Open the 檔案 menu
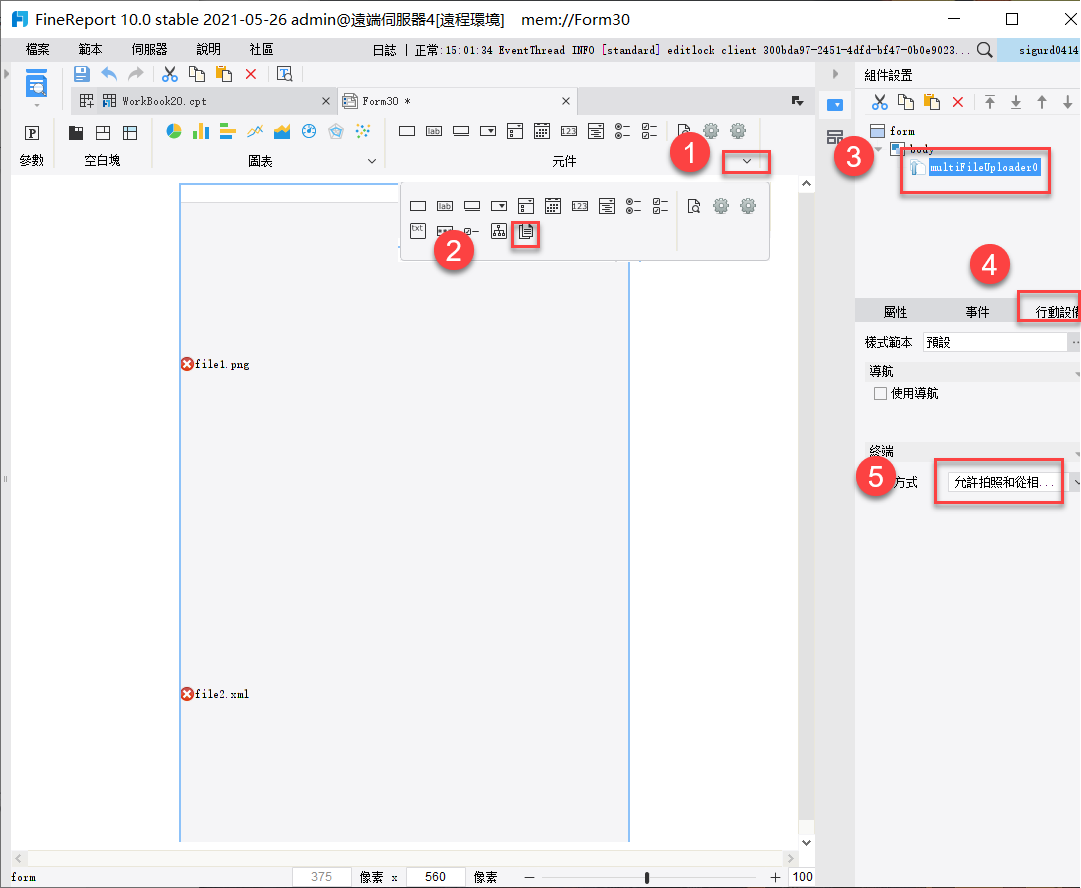Screen dimensions: 1081x888 pyautogui.click(x=37, y=50)
